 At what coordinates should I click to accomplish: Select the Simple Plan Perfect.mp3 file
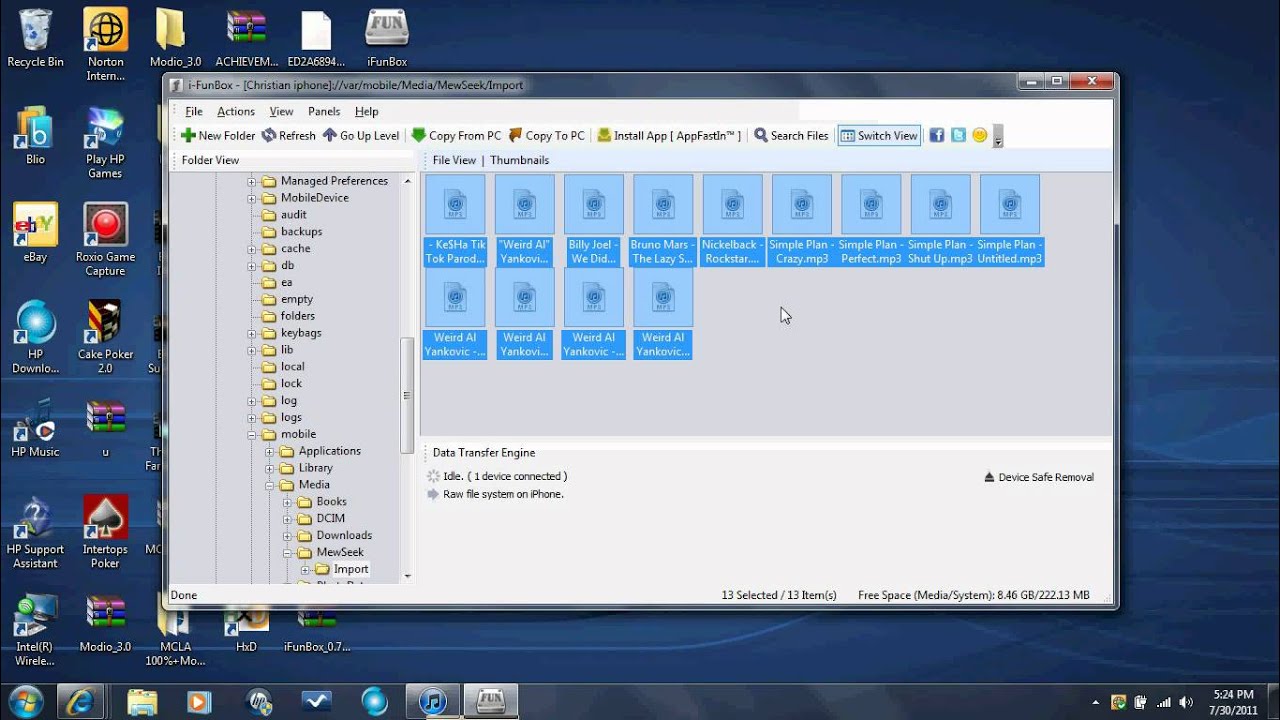[x=871, y=221]
